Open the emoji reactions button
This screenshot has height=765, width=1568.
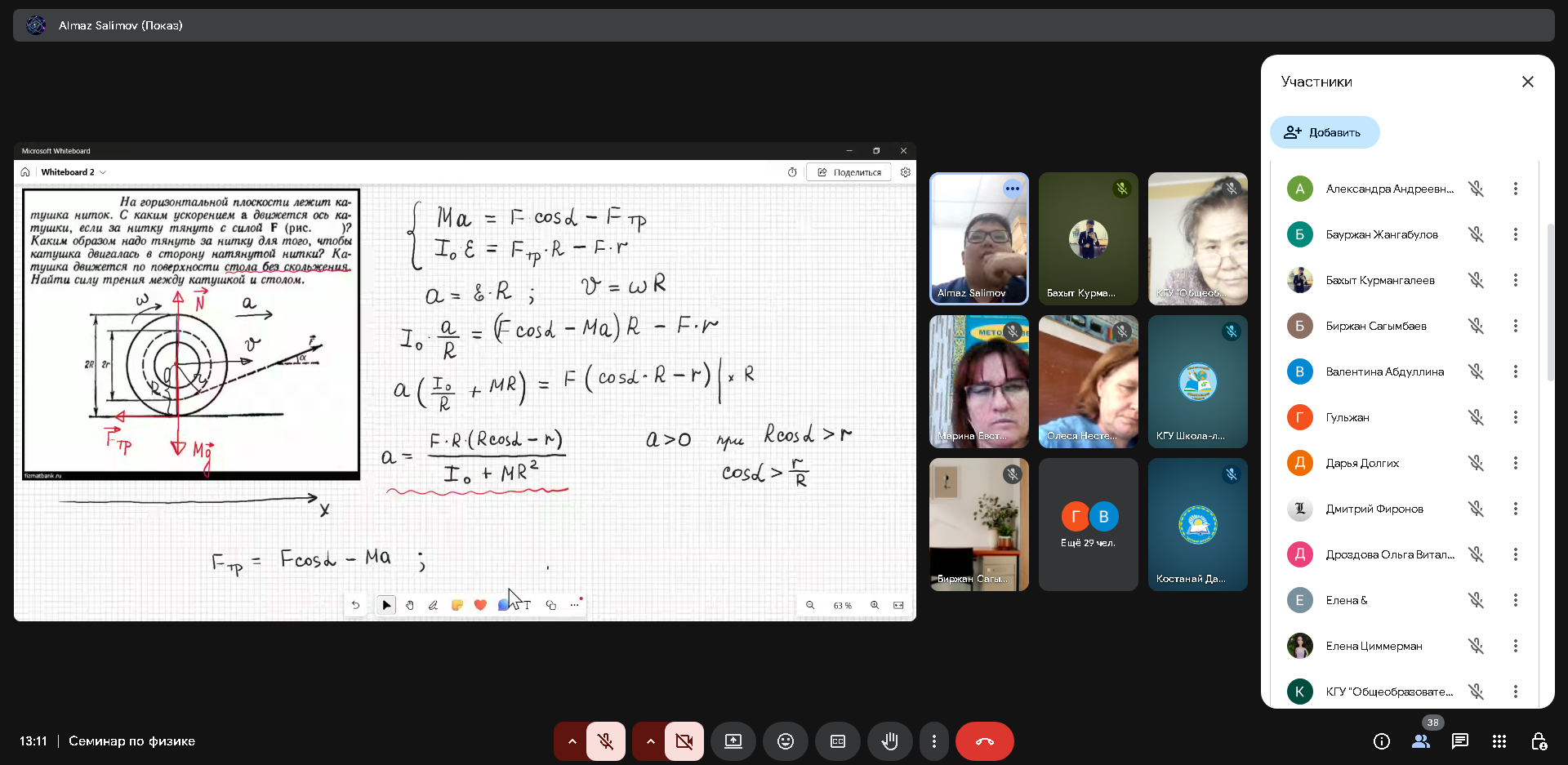click(785, 741)
